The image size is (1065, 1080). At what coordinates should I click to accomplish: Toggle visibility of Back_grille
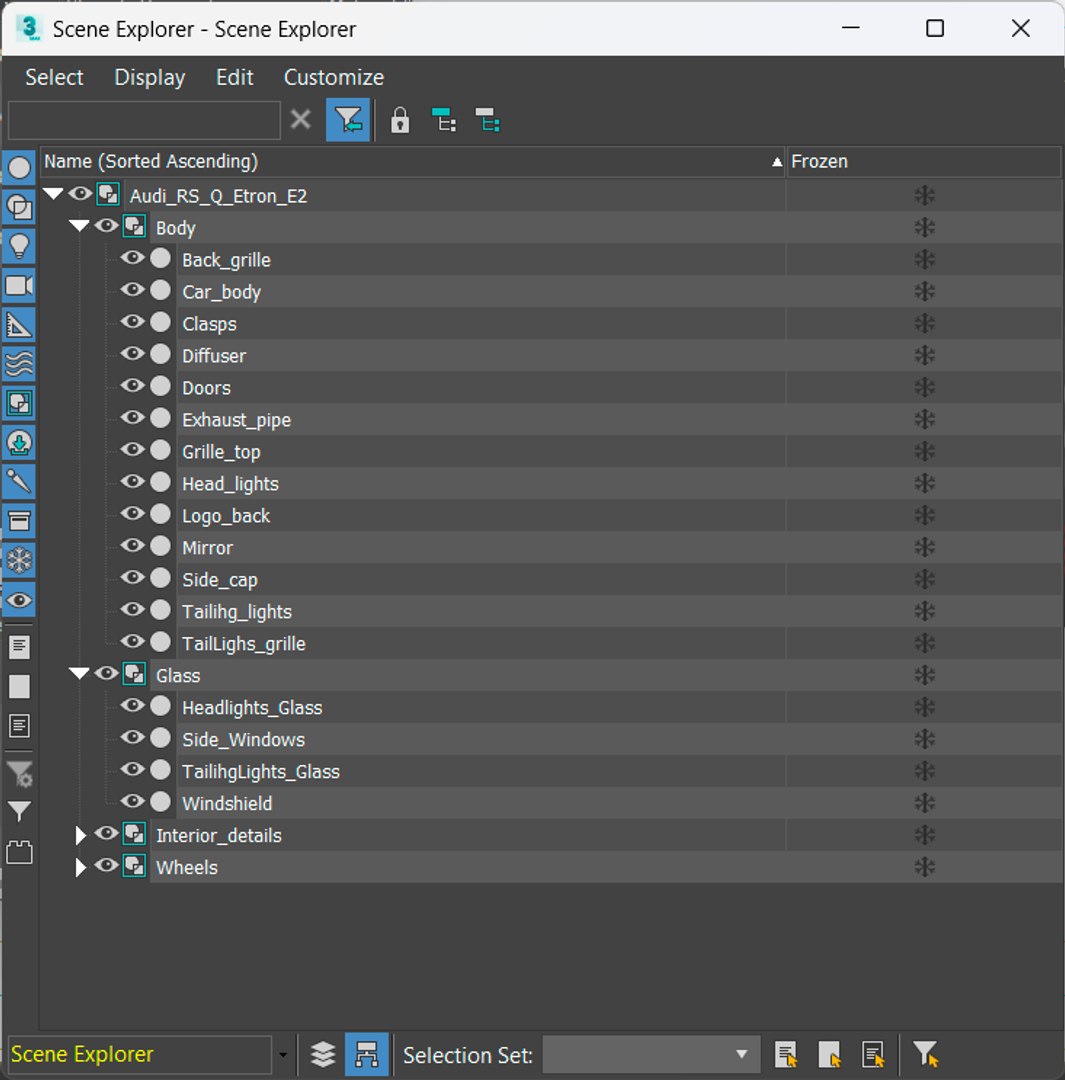(x=132, y=258)
